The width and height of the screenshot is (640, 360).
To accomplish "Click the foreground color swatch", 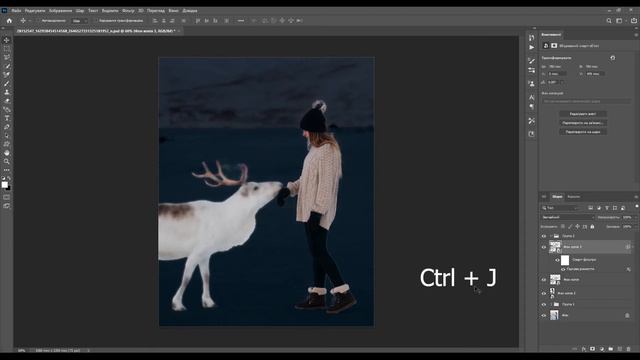I will tap(4, 185).
